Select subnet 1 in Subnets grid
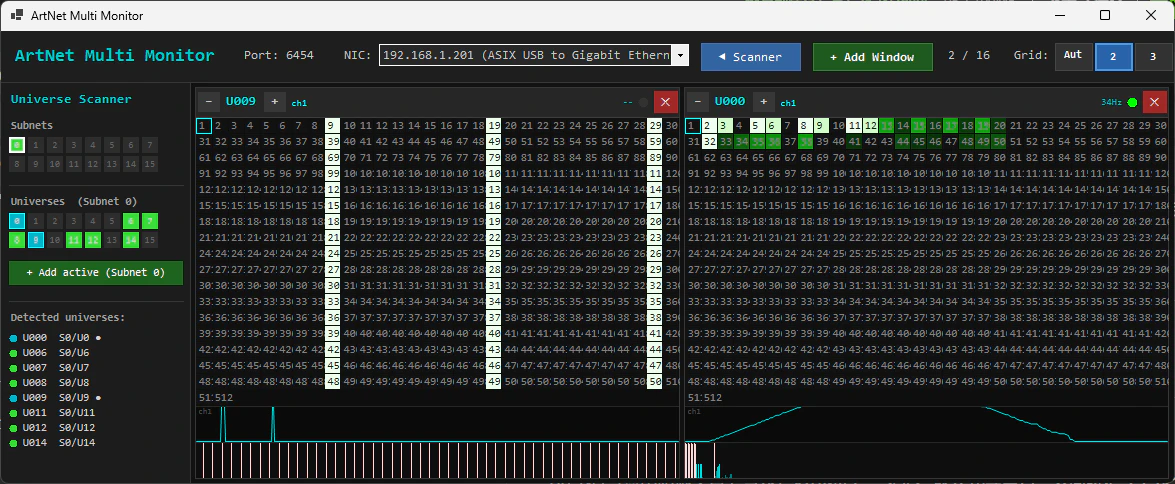 36,145
